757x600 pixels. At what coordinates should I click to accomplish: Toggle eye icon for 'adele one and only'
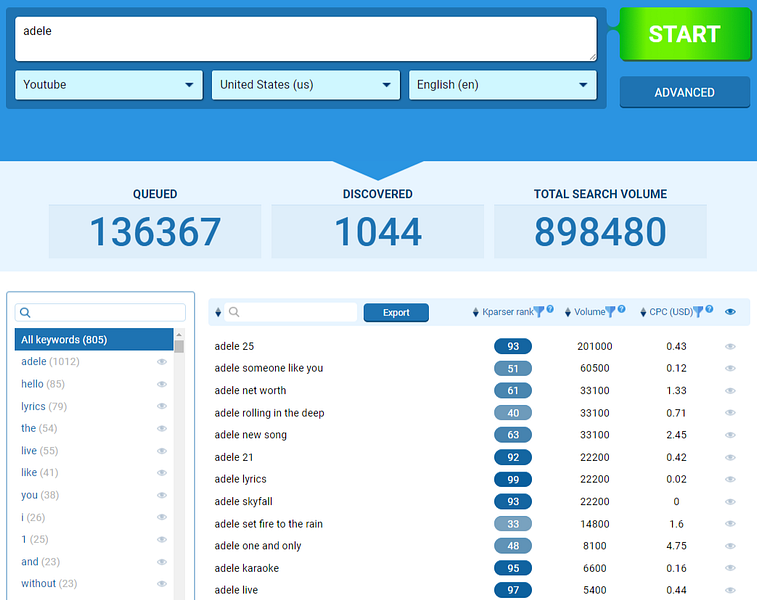pyautogui.click(x=730, y=546)
